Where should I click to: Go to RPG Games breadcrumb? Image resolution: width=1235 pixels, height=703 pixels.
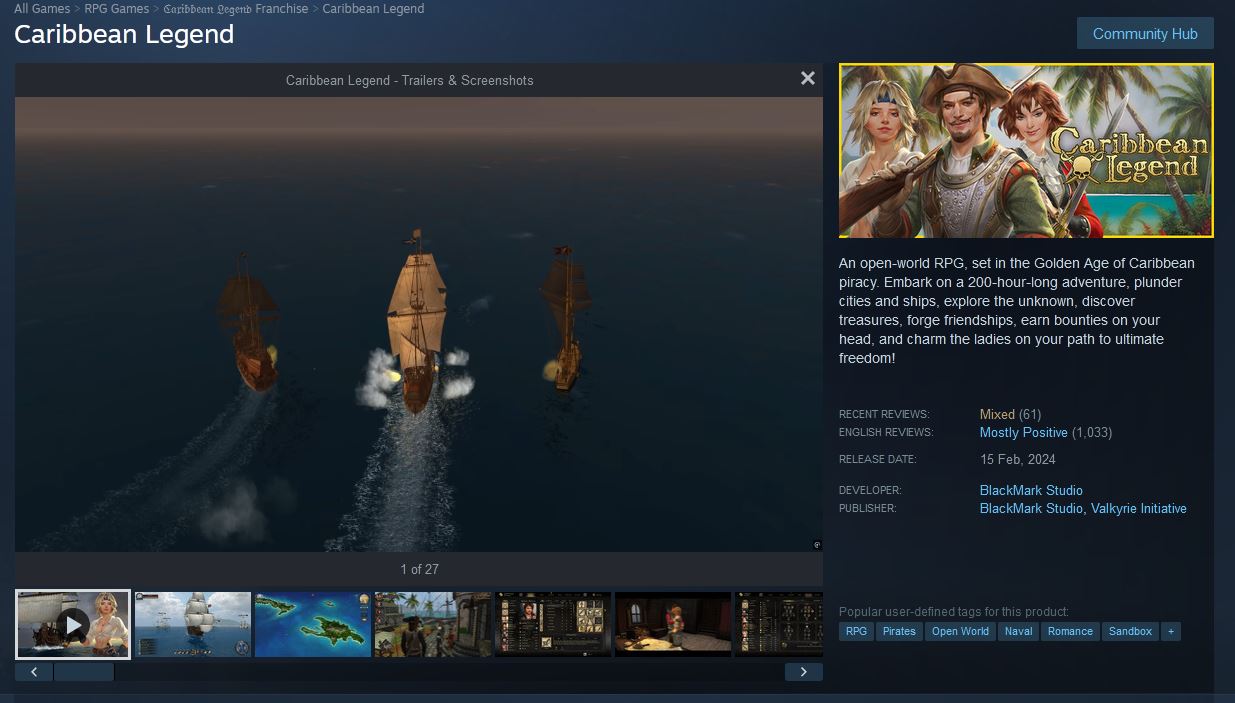(117, 9)
